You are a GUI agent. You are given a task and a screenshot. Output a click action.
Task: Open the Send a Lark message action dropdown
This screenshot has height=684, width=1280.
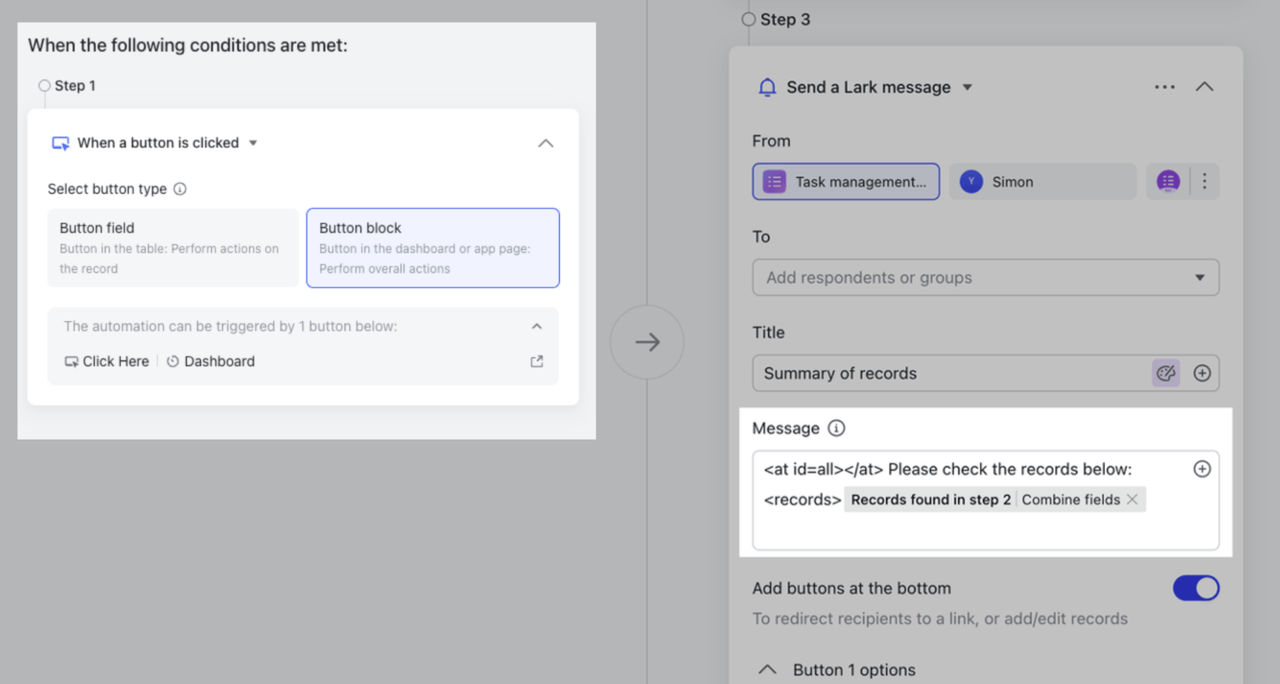(x=967, y=87)
